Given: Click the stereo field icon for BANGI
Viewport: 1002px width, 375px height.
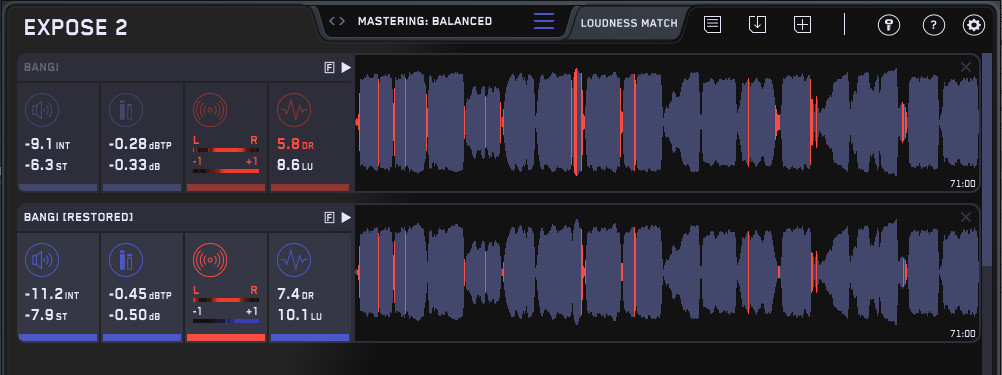Looking at the screenshot, I should 210,110.
